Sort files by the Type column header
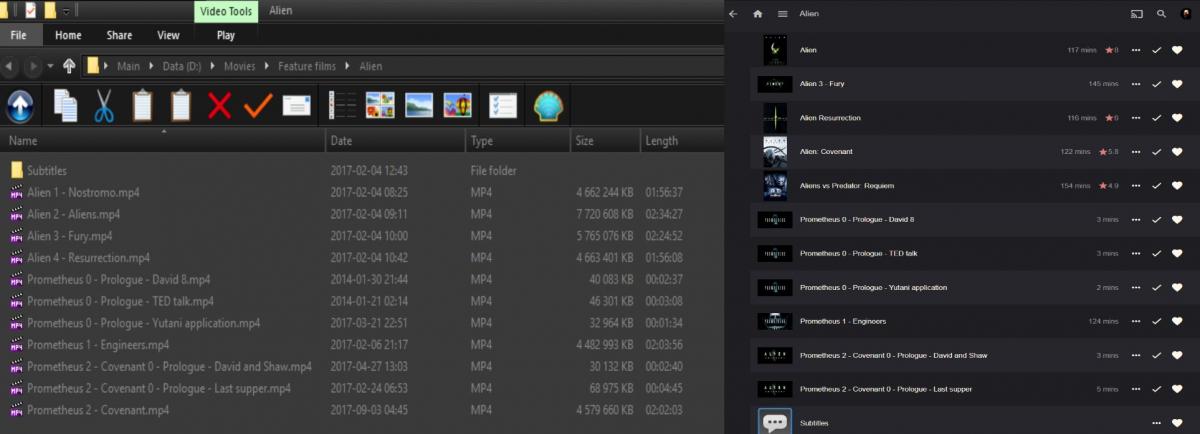This screenshot has width=1200, height=434. (517, 141)
